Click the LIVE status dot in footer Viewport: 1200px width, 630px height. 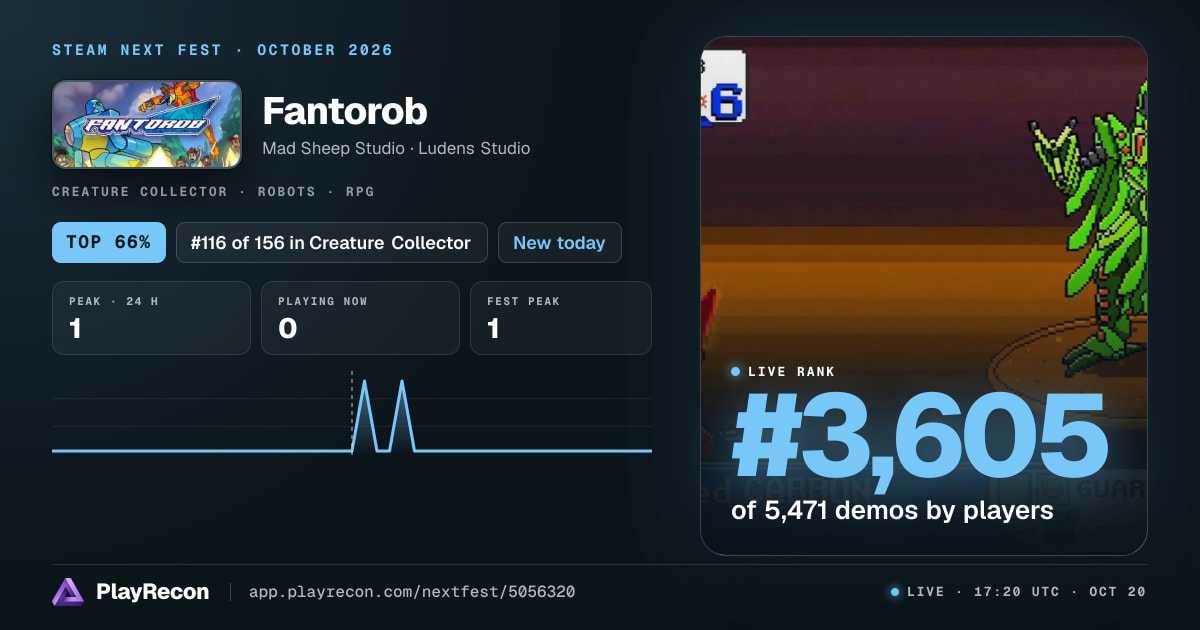[895, 592]
